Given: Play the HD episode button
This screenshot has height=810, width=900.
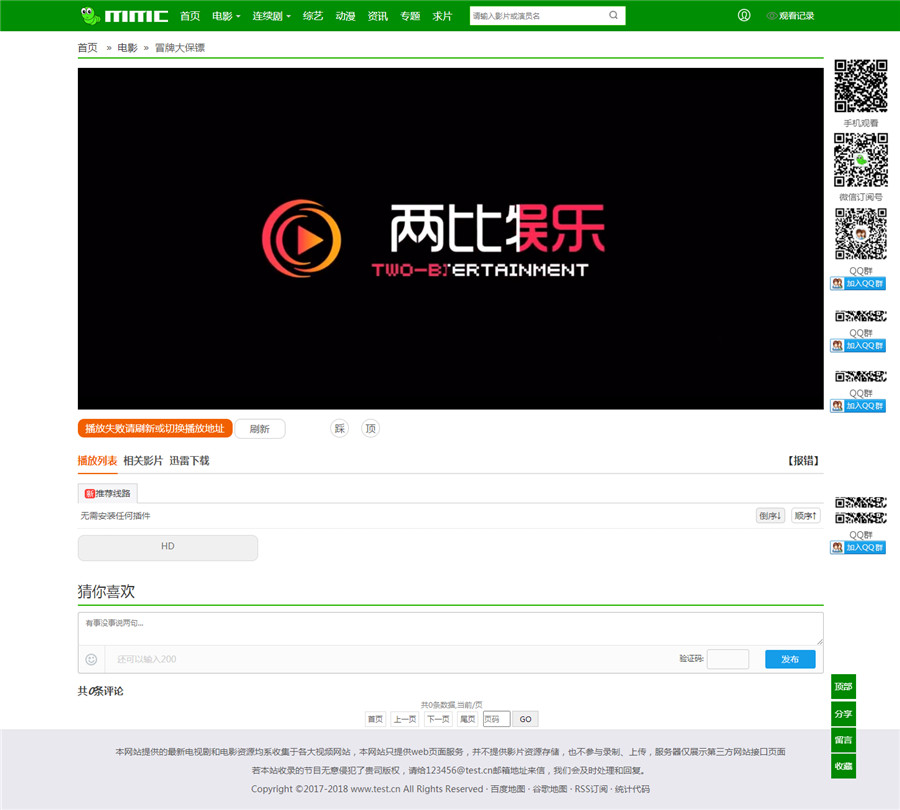Looking at the screenshot, I should (168, 547).
